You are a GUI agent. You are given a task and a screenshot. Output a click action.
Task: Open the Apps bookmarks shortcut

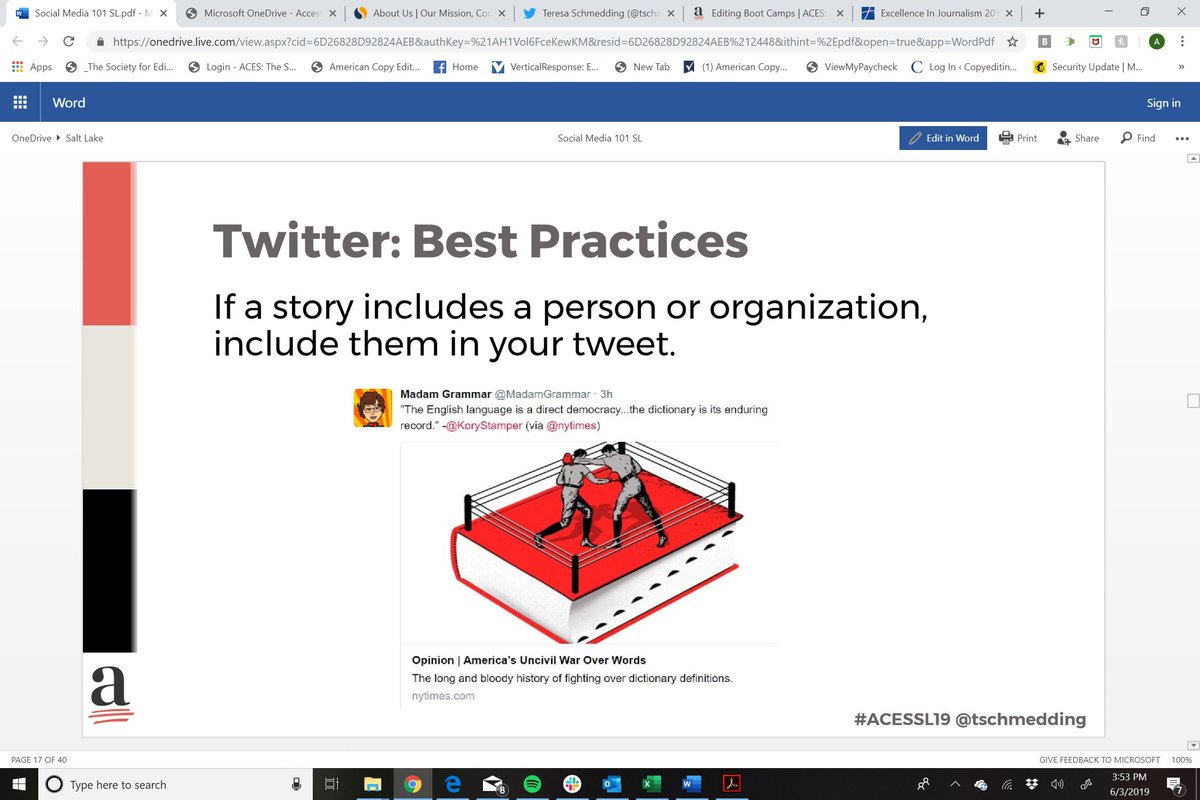pyautogui.click(x=32, y=67)
